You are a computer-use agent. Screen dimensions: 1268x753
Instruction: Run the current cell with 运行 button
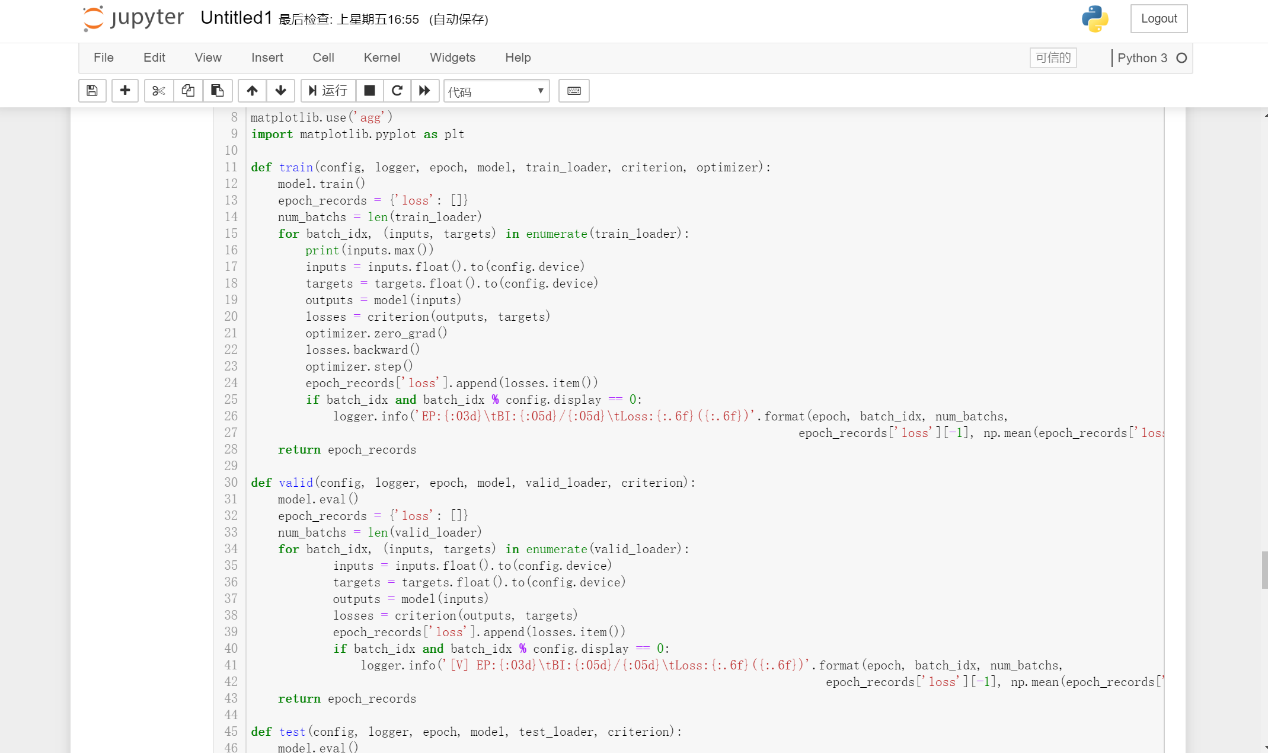coord(327,91)
